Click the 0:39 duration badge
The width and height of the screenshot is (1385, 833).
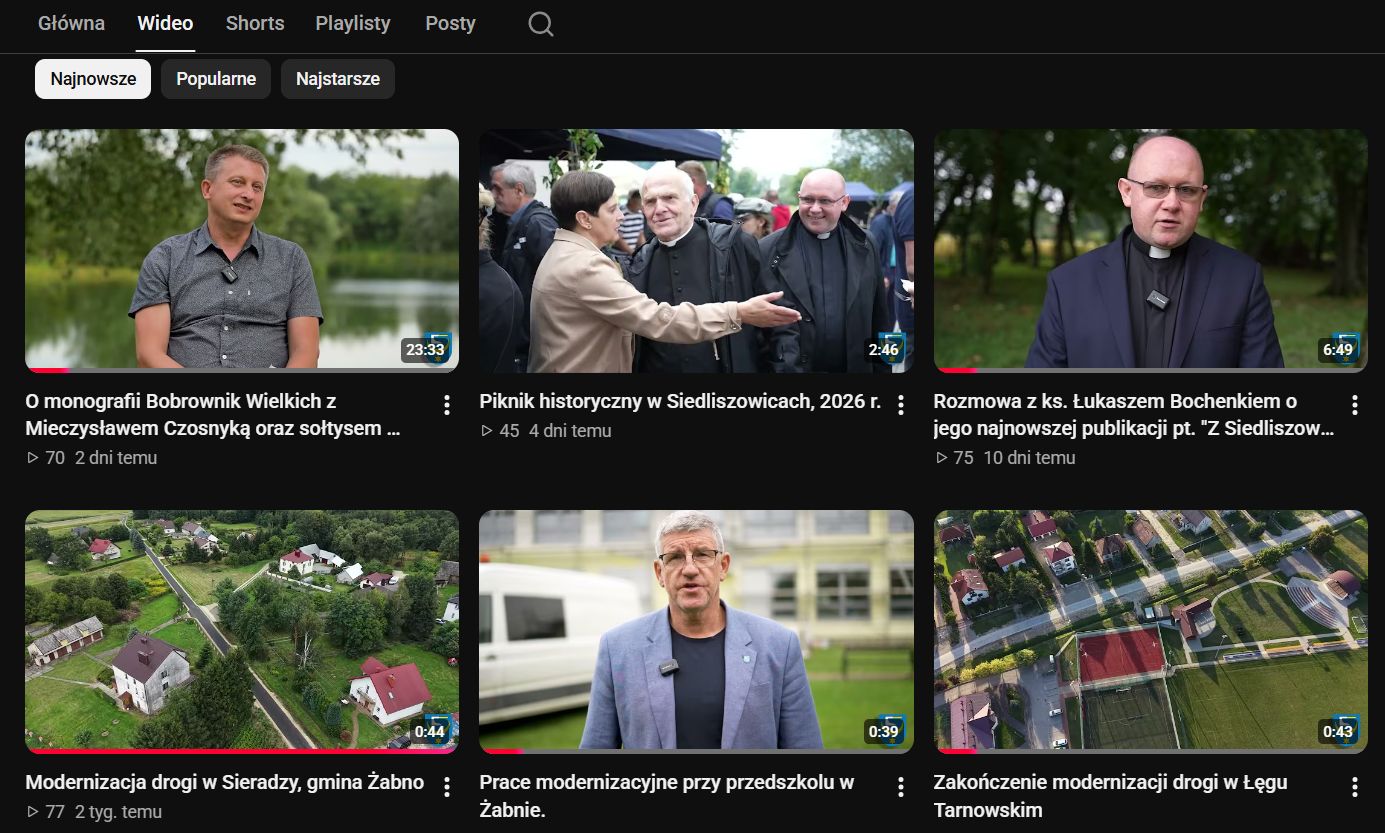(883, 731)
